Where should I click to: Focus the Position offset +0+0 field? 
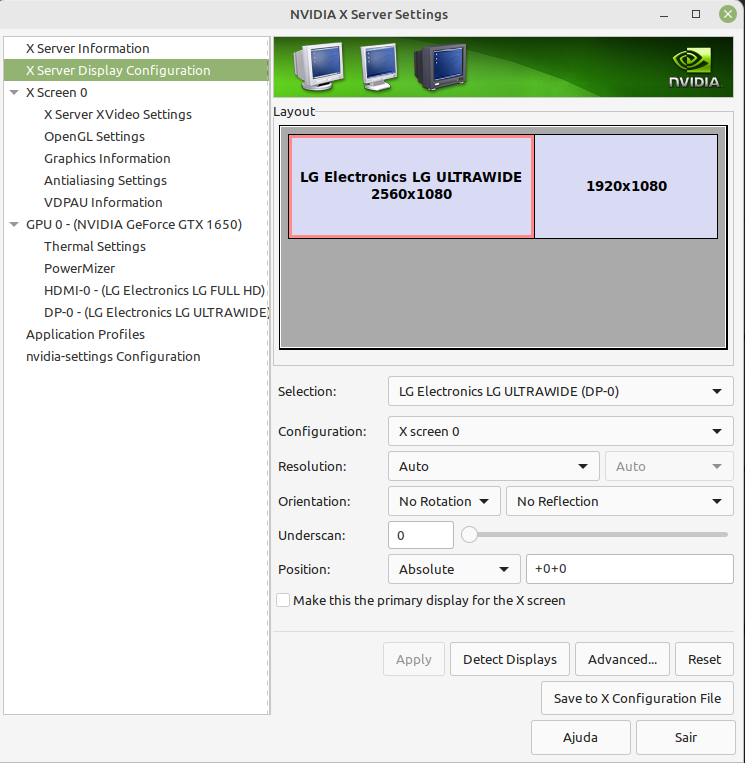(630, 569)
